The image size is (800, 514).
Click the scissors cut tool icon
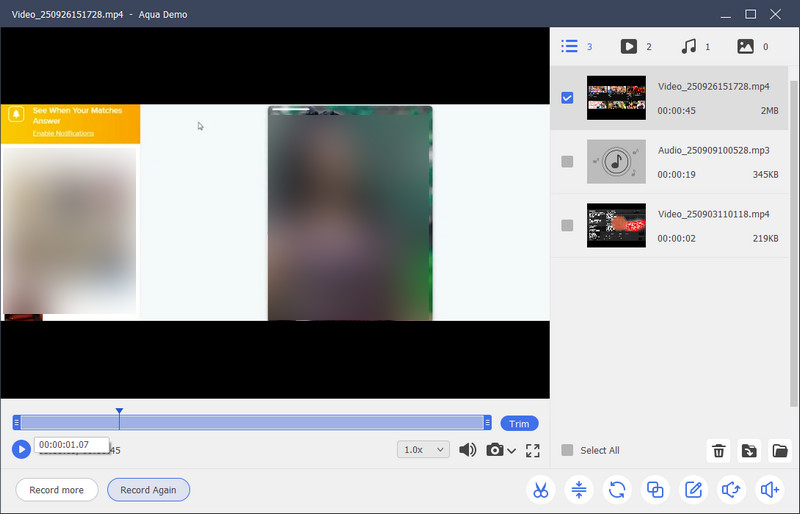(x=540, y=489)
